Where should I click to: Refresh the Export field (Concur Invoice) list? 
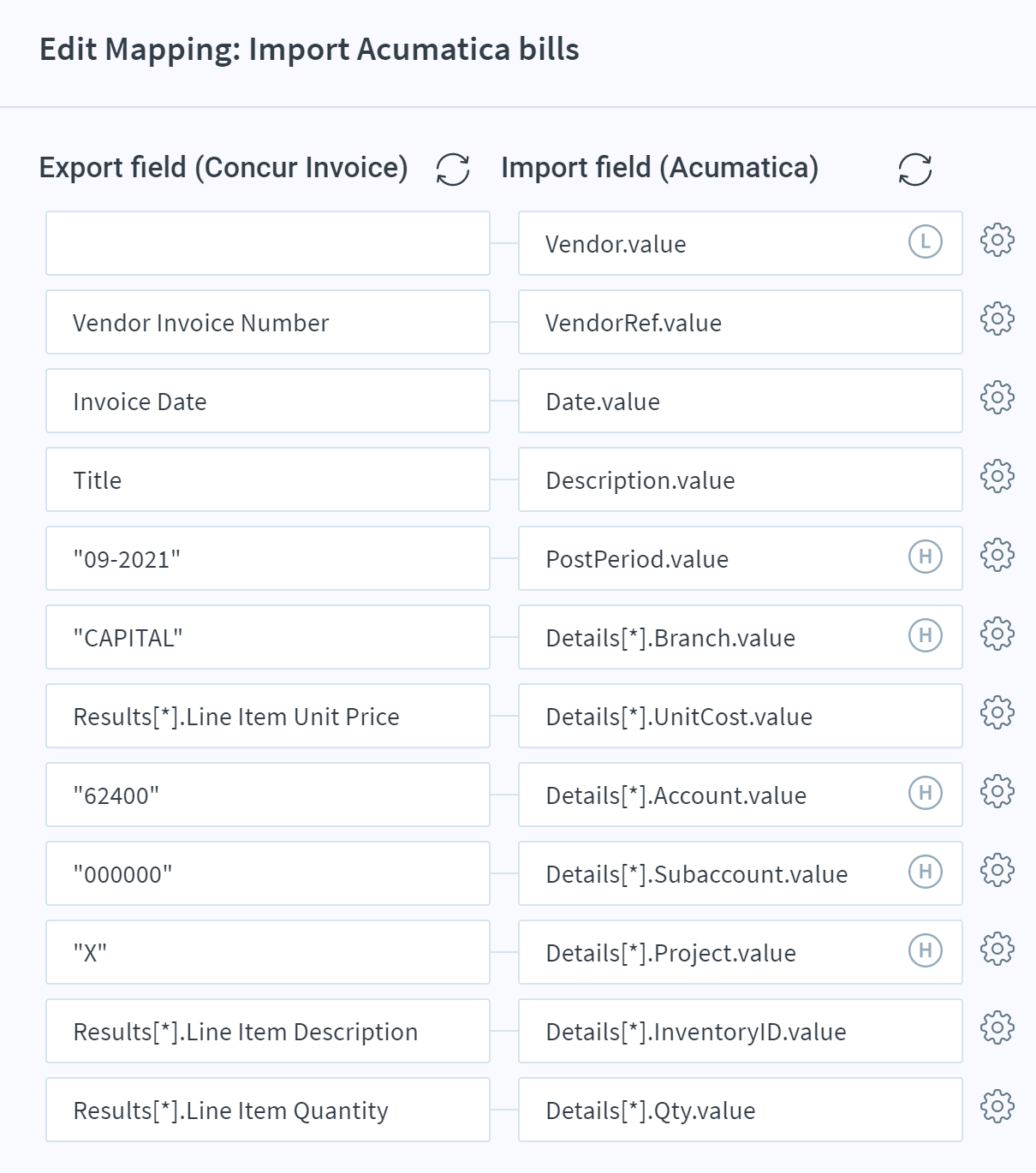[x=453, y=169]
